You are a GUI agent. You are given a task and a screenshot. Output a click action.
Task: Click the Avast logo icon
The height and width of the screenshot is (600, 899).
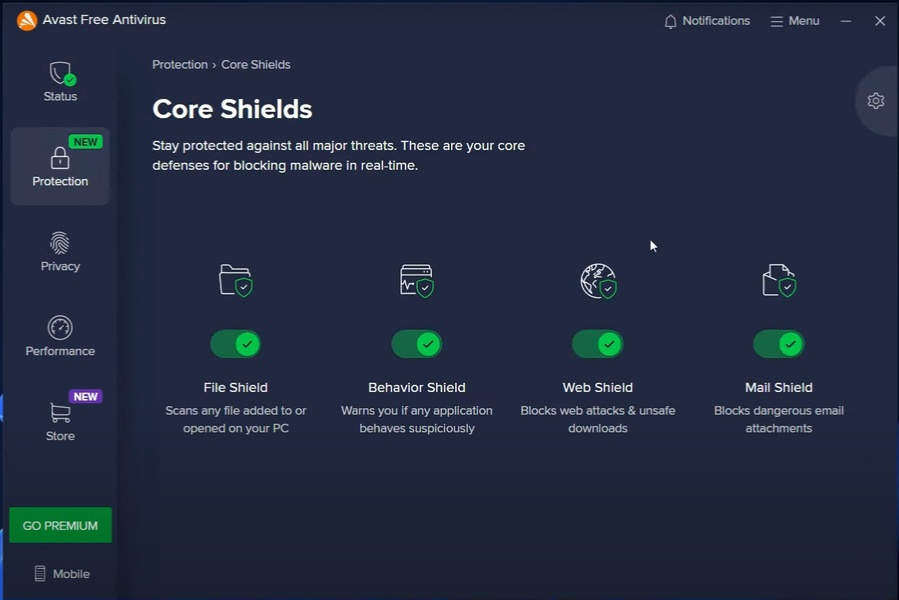tap(27, 20)
